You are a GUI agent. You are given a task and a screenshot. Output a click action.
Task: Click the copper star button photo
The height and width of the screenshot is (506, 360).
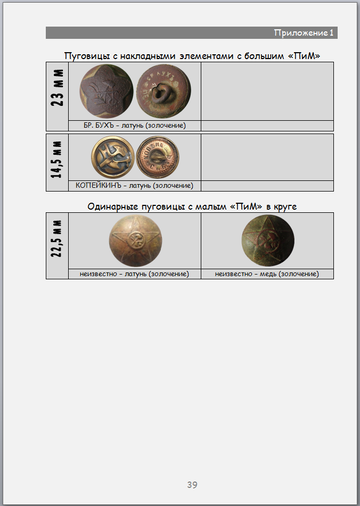268,240
